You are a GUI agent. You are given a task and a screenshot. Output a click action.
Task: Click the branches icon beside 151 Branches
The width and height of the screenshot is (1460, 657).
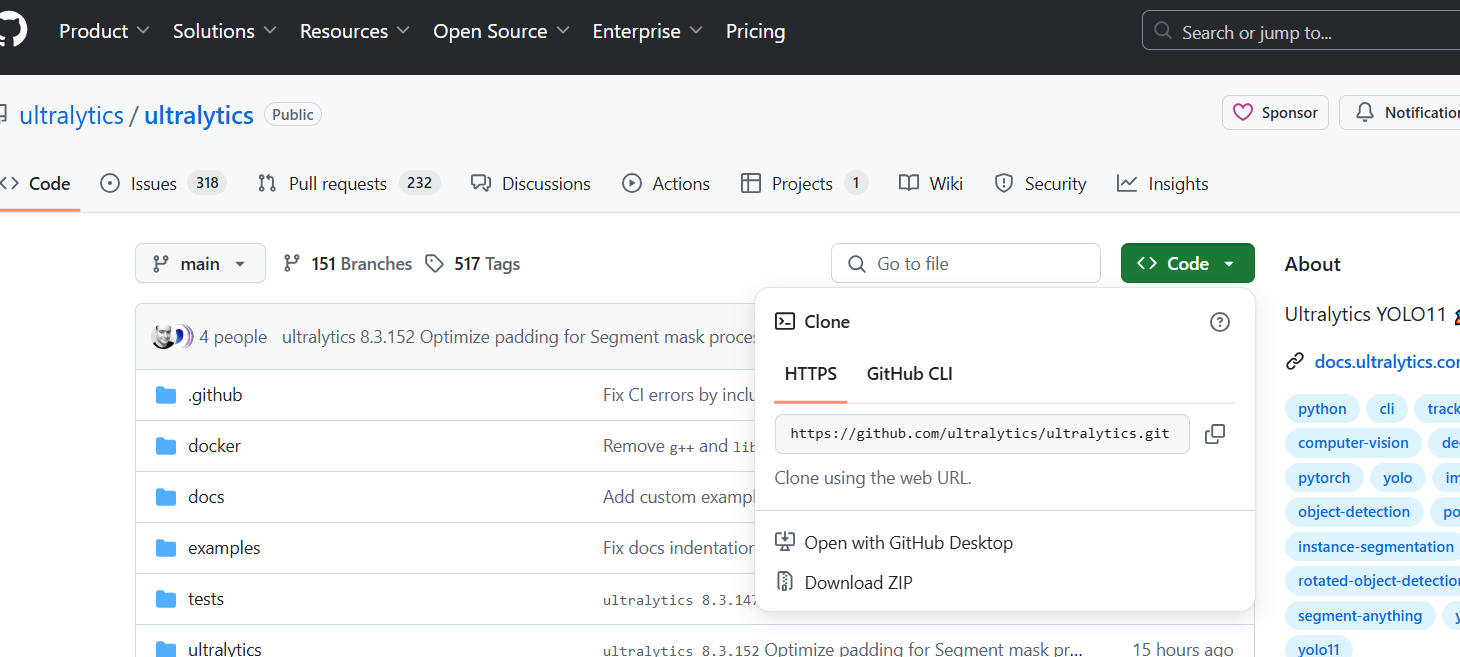pos(292,264)
